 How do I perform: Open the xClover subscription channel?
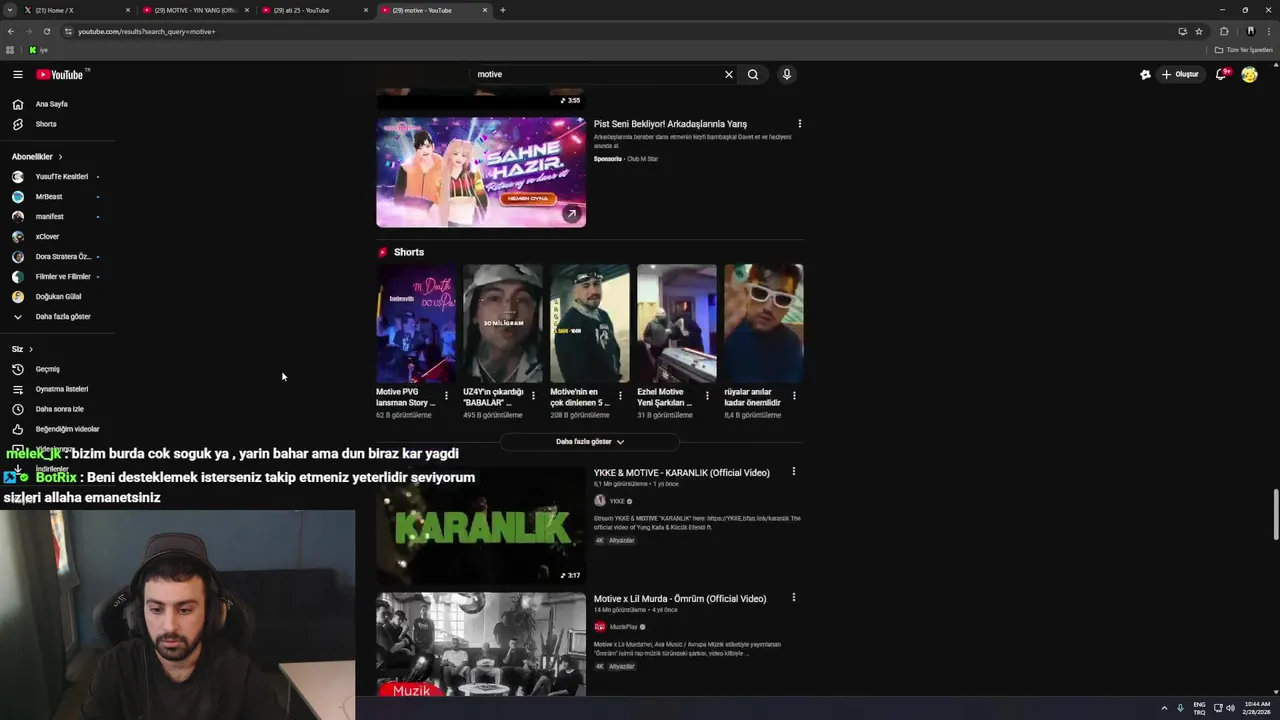point(47,236)
